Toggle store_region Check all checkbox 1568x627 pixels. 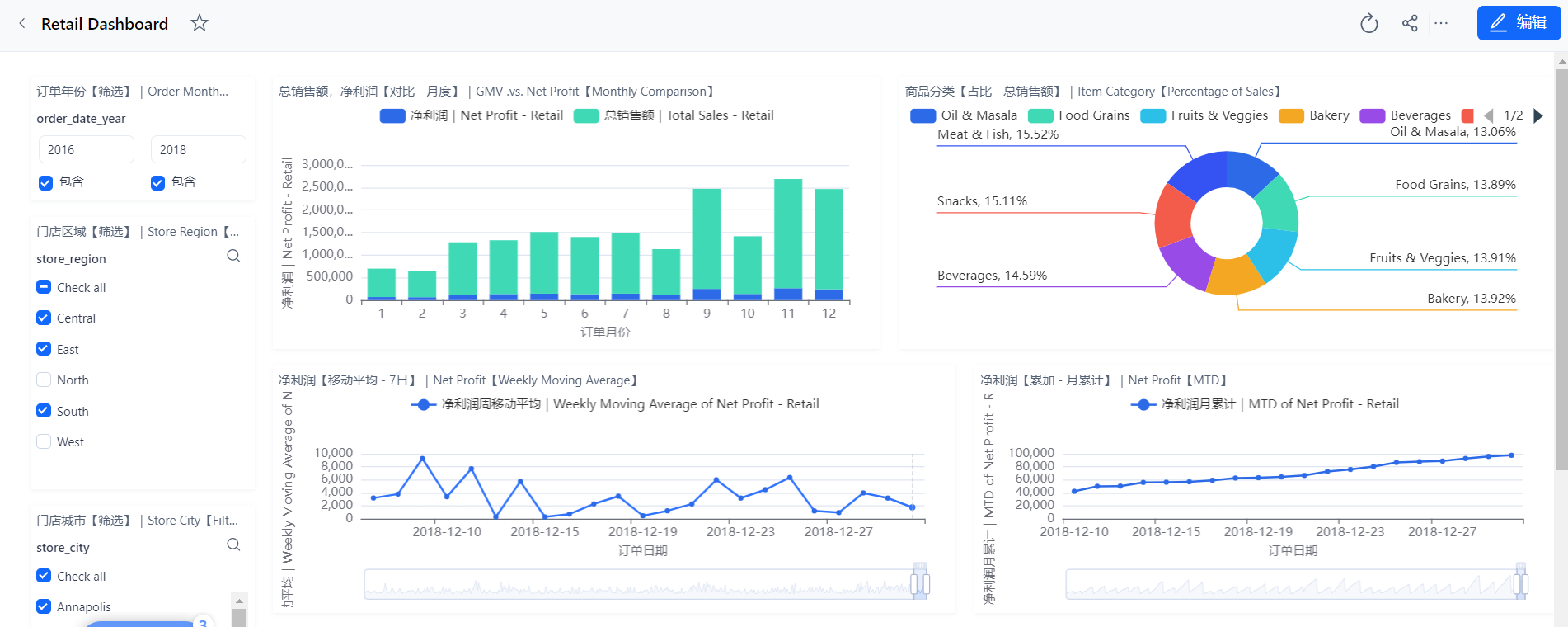tap(44, 287)
